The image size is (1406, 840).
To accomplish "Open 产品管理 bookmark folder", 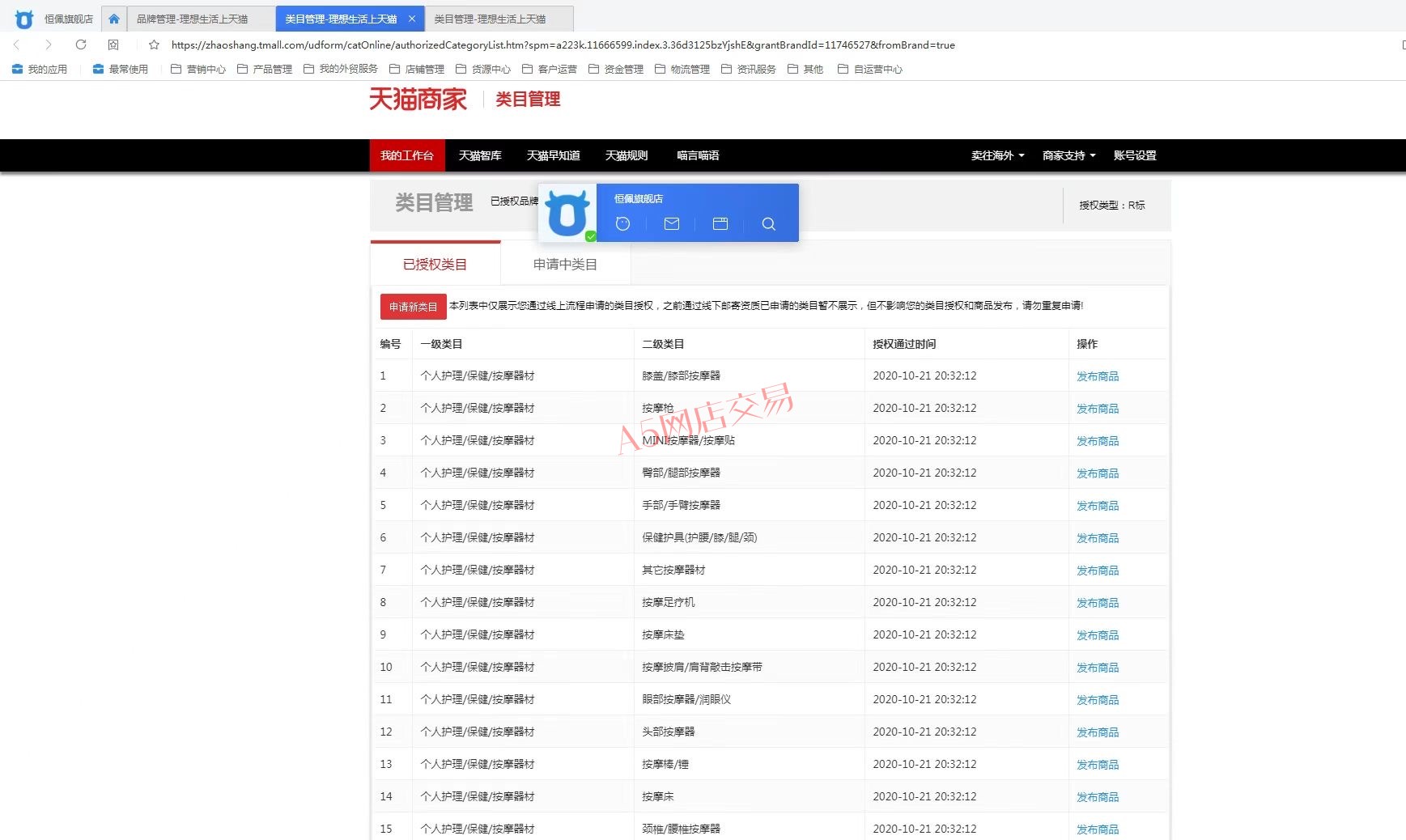I will [x=265, y=70].
